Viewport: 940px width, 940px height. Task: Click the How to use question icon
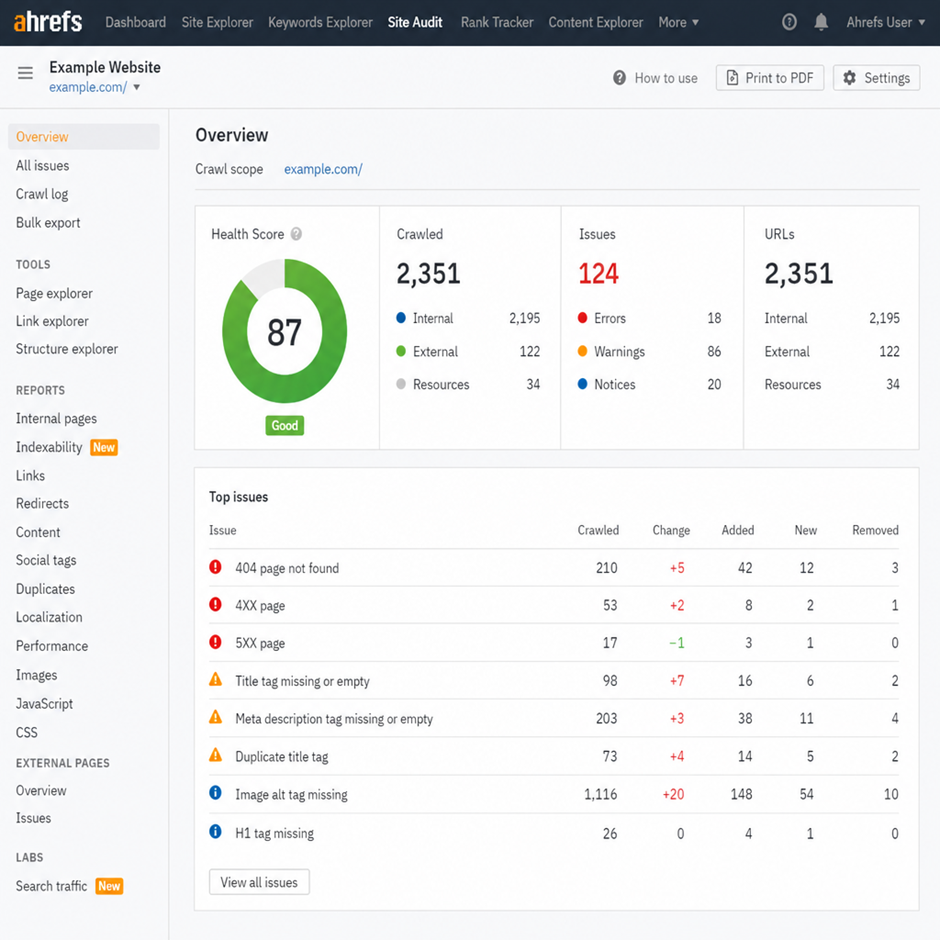tap(619, 78)
